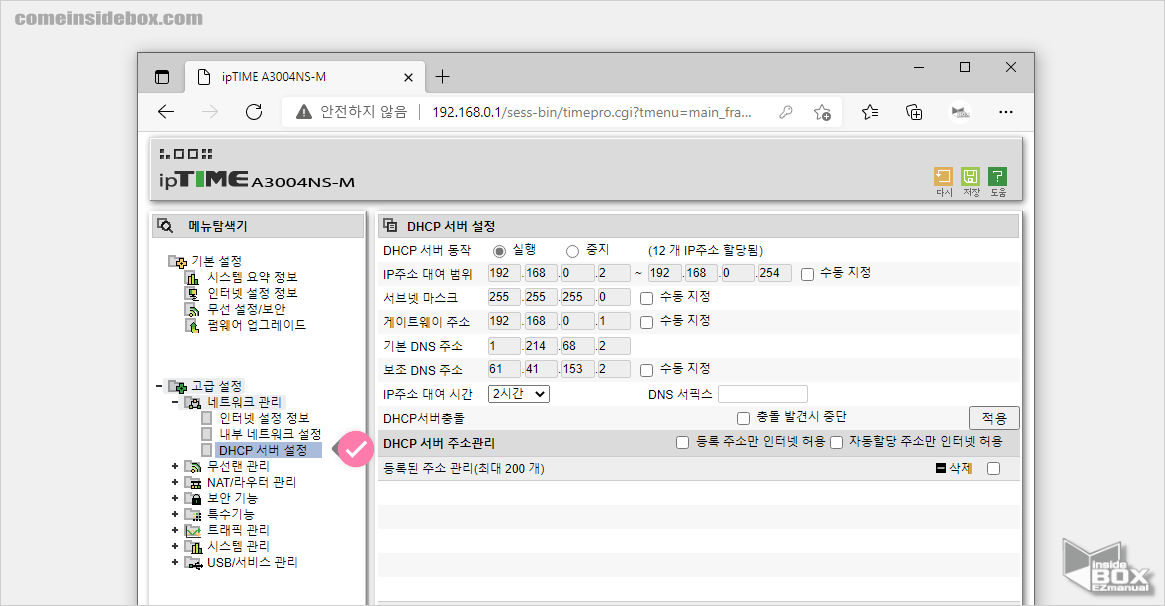Click the 메뉴탐색기 search icon
1165x606 pixels.
[166, 226]
